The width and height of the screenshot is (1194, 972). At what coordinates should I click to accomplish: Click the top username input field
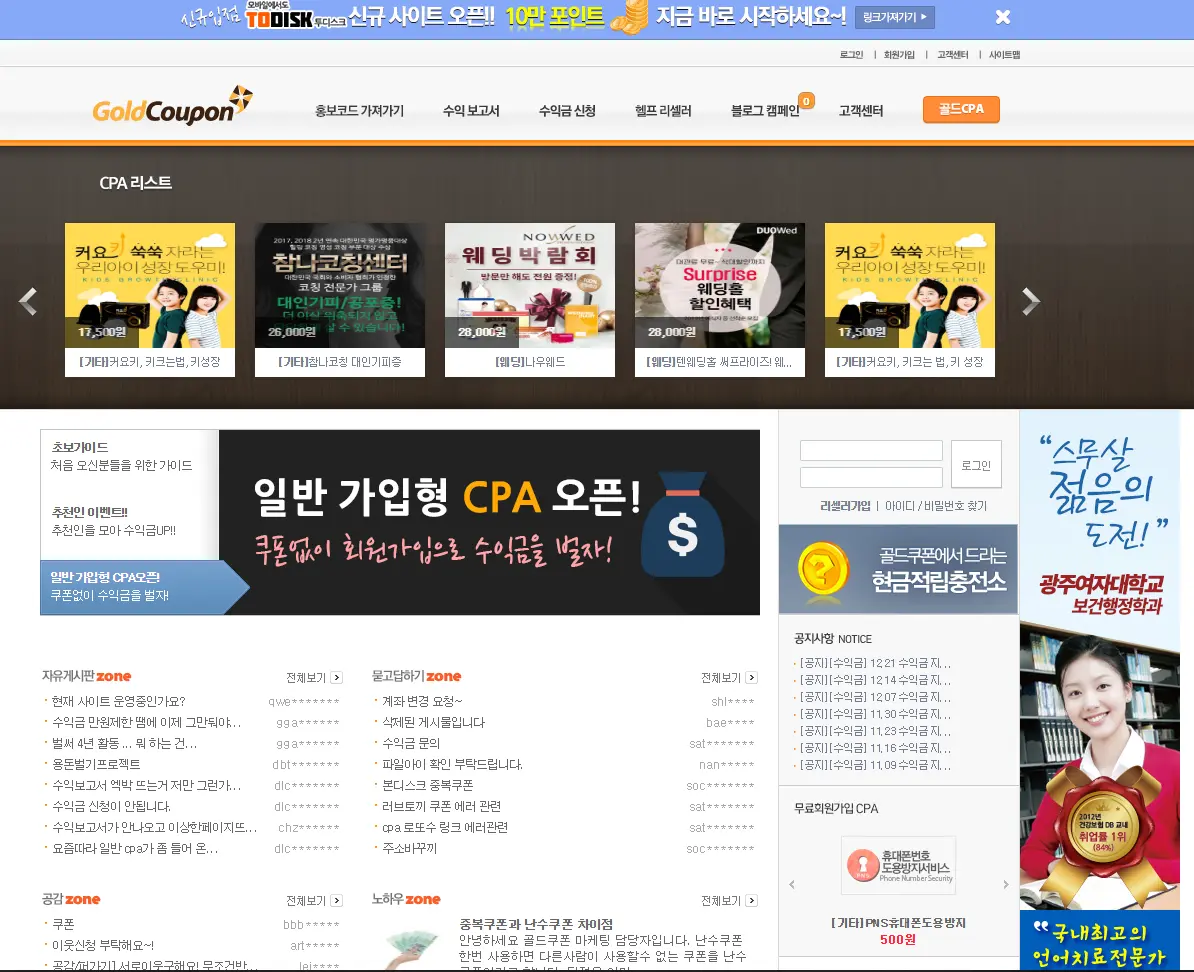click(871, 451)
